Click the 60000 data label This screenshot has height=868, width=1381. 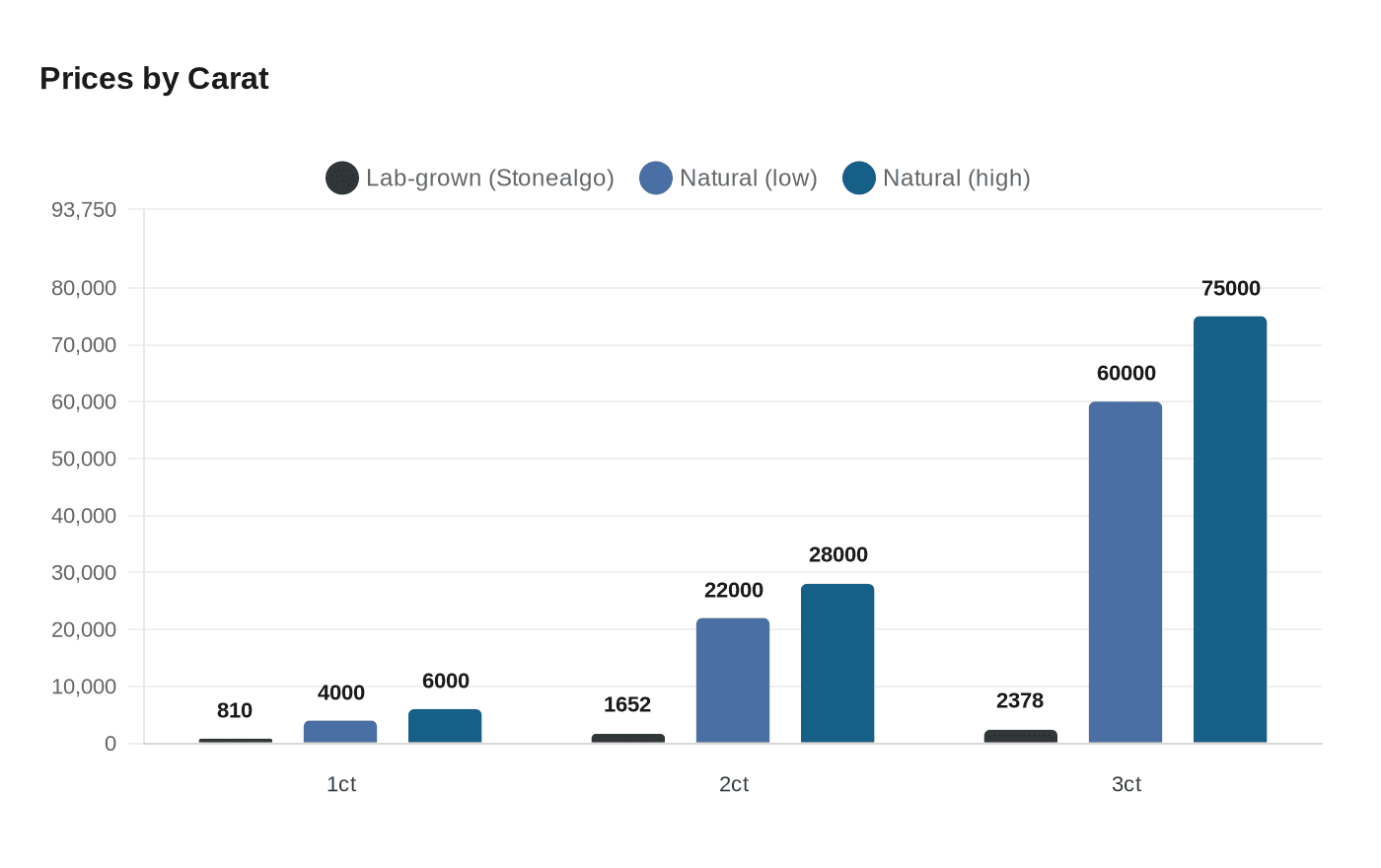[1127, 374]
